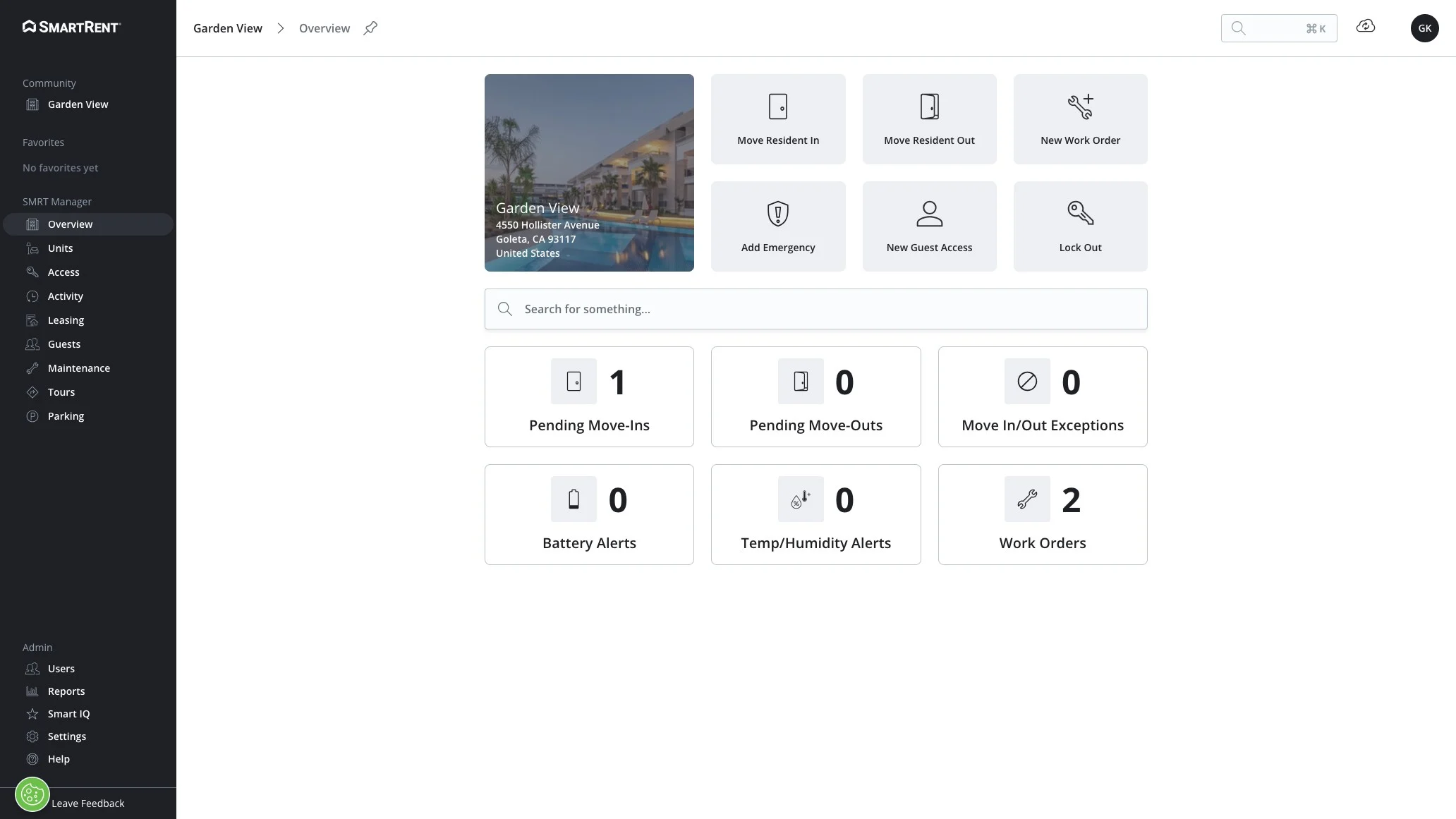
Task: Click the 'Community' section heading
Action: (49, 83)
